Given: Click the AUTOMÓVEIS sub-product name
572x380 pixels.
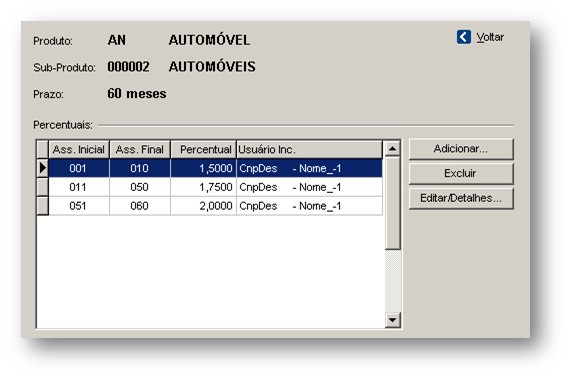Looking at the screenshot, I should pyautogui.click(x=212, y=66).
